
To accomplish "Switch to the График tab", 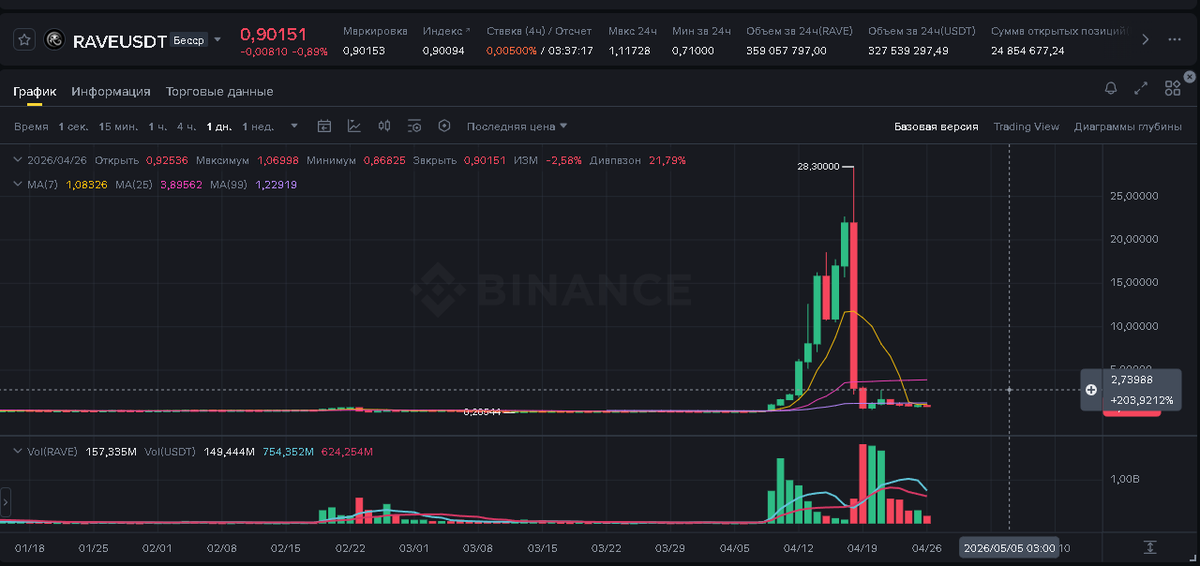I will click(35, 91).
